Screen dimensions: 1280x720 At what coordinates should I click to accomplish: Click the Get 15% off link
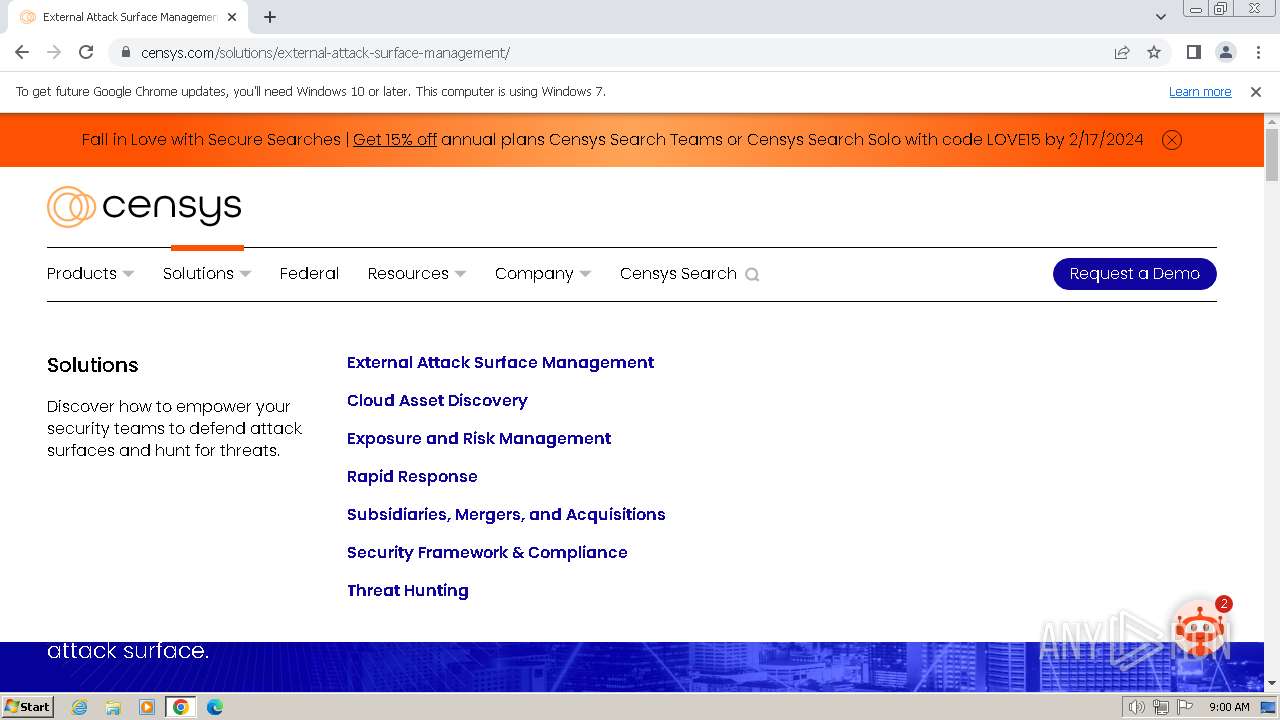coord(395,140)
